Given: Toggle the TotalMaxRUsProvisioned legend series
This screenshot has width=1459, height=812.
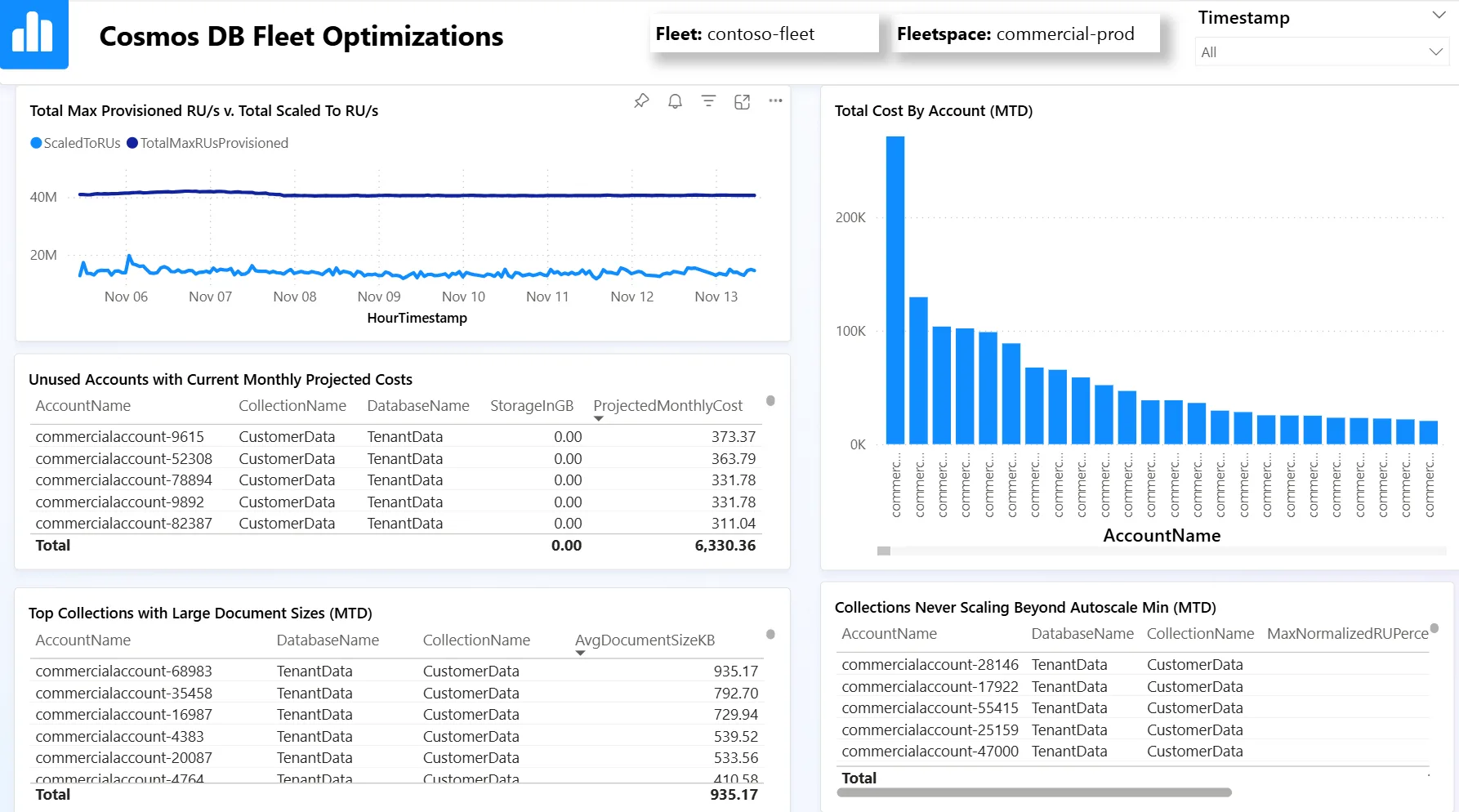Looking at the screenshot, I should [x=207, y=143].
